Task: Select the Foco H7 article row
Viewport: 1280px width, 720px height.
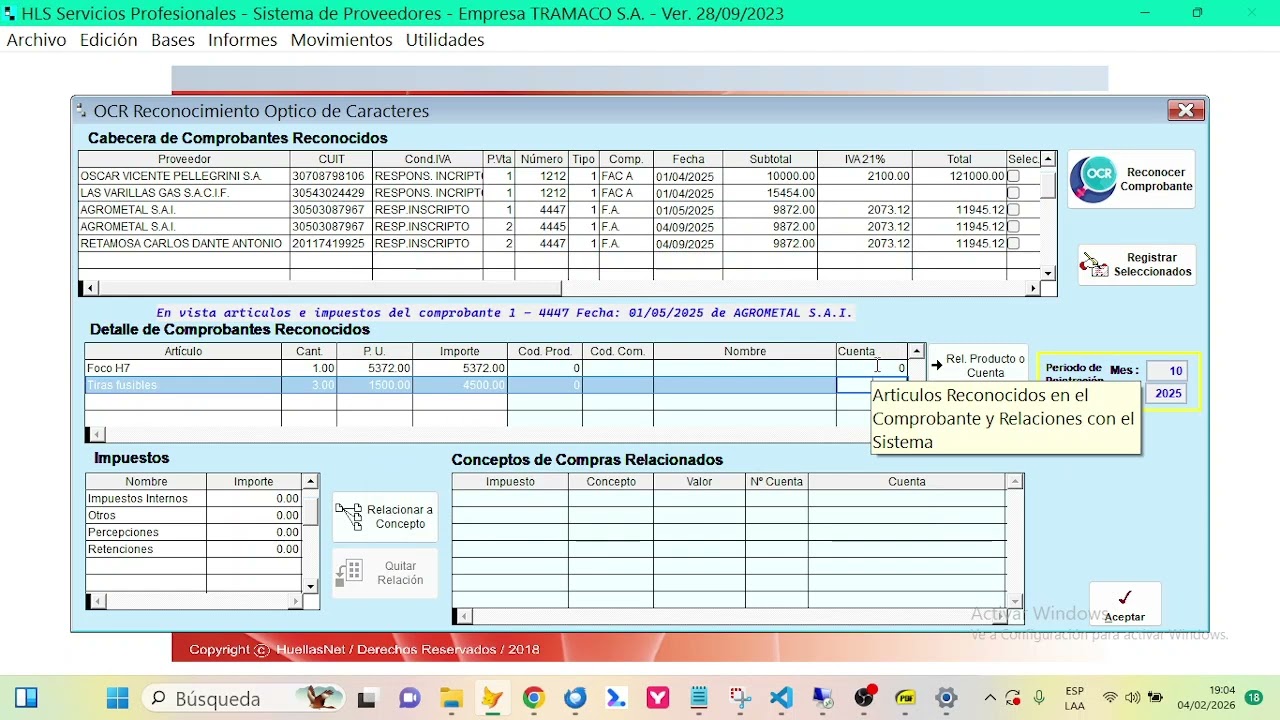Action: pyautogui.click(x=496, y=368)
